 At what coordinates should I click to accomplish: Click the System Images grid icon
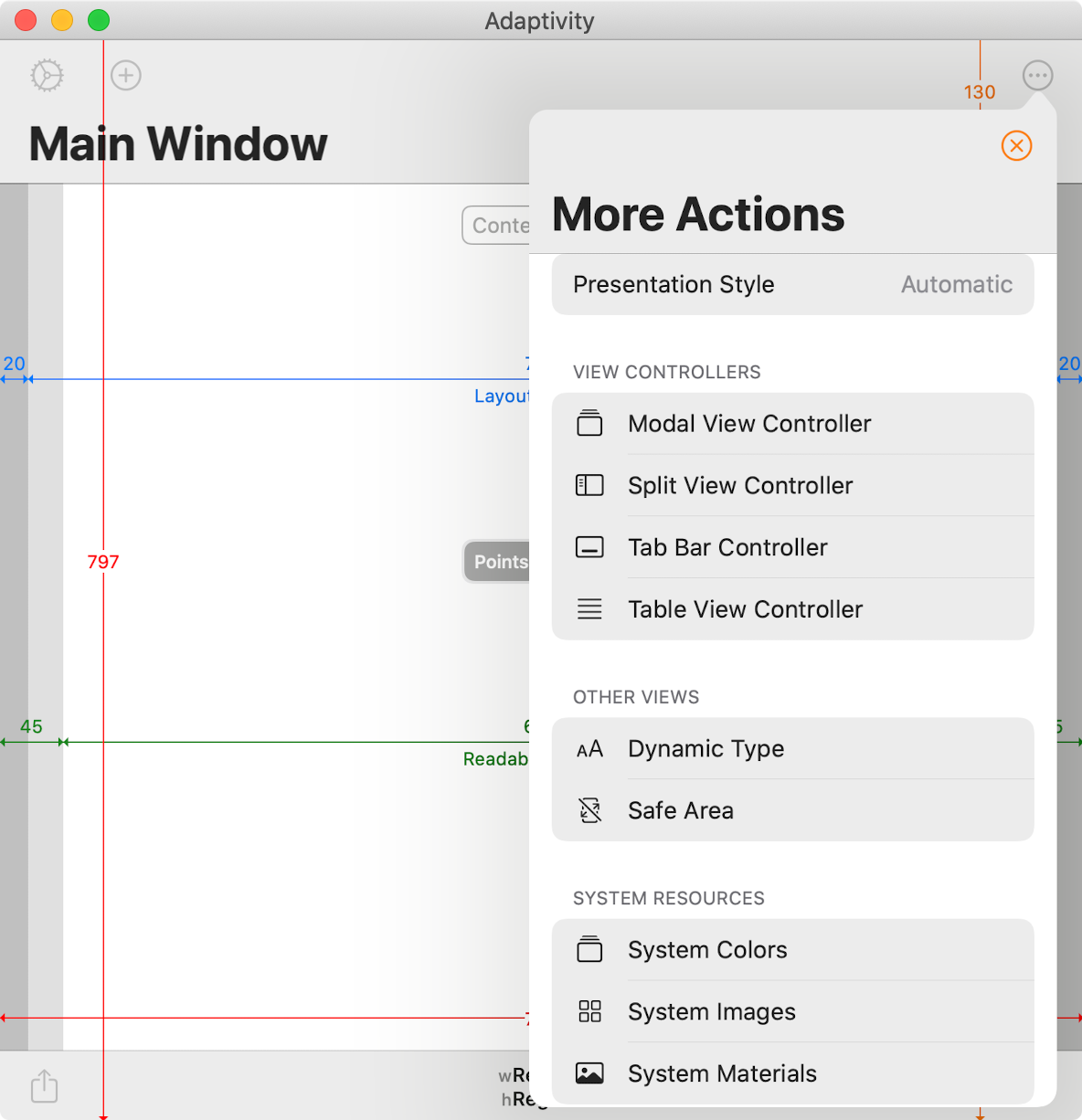589,1011
